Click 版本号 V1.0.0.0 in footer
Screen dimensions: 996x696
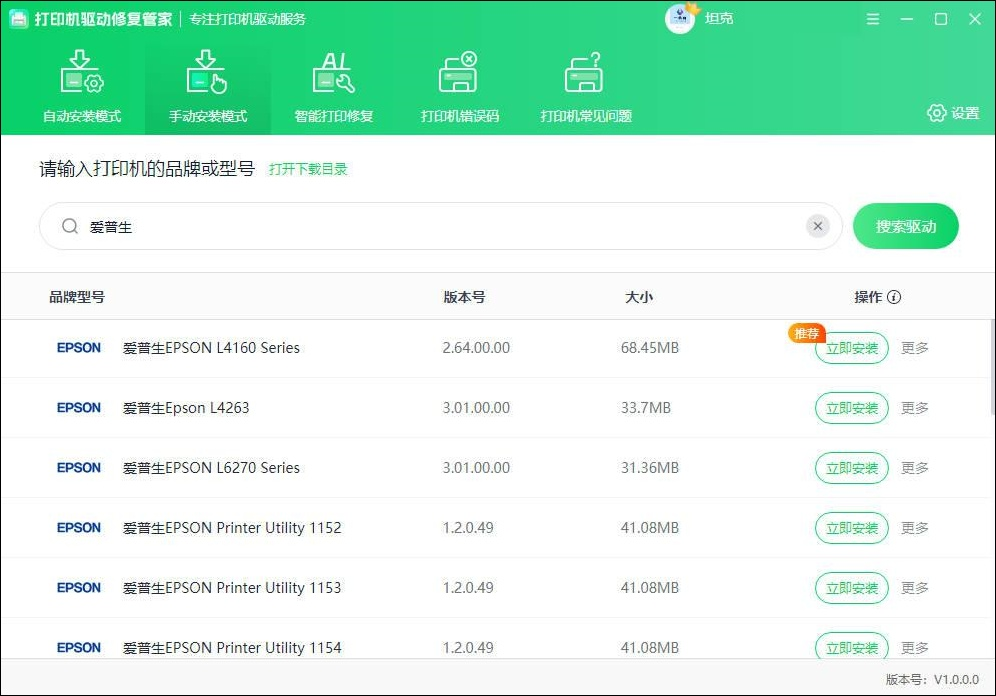point(932,679)
